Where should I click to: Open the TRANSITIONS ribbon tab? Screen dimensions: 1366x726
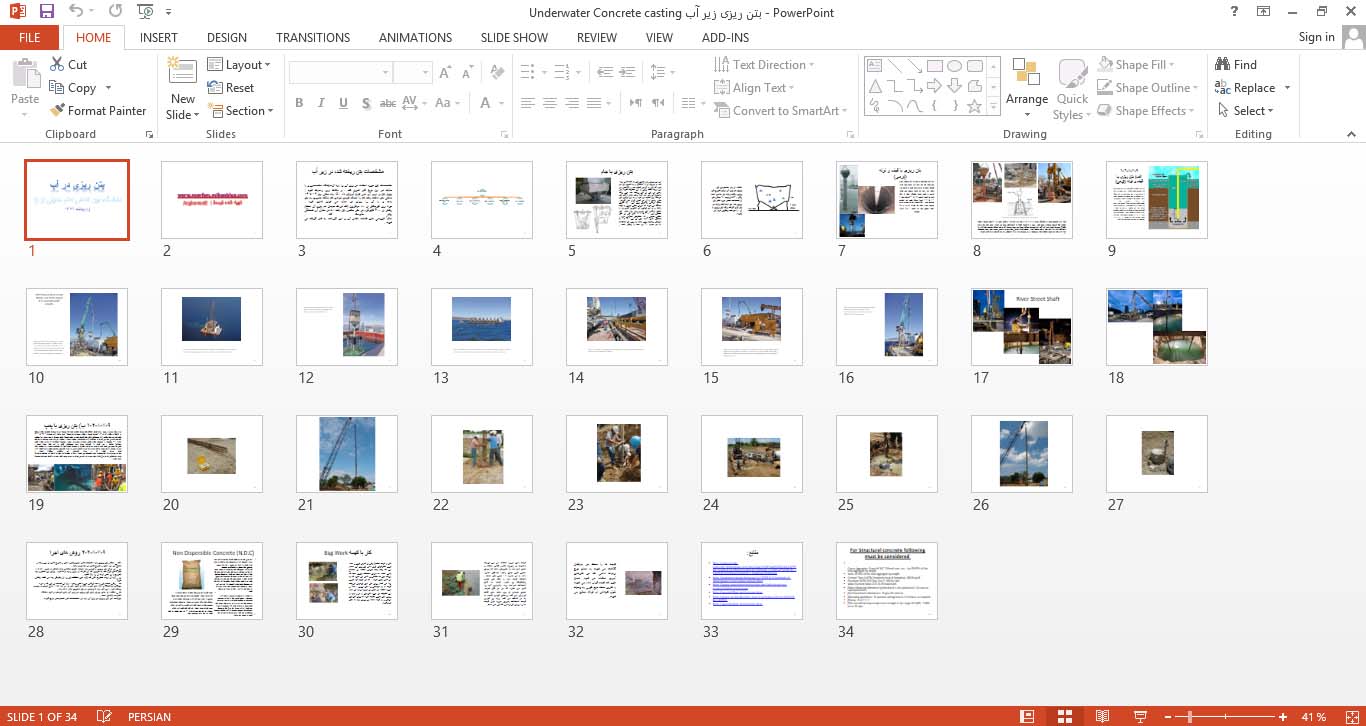pyautogui.click(x=313, y=37)
